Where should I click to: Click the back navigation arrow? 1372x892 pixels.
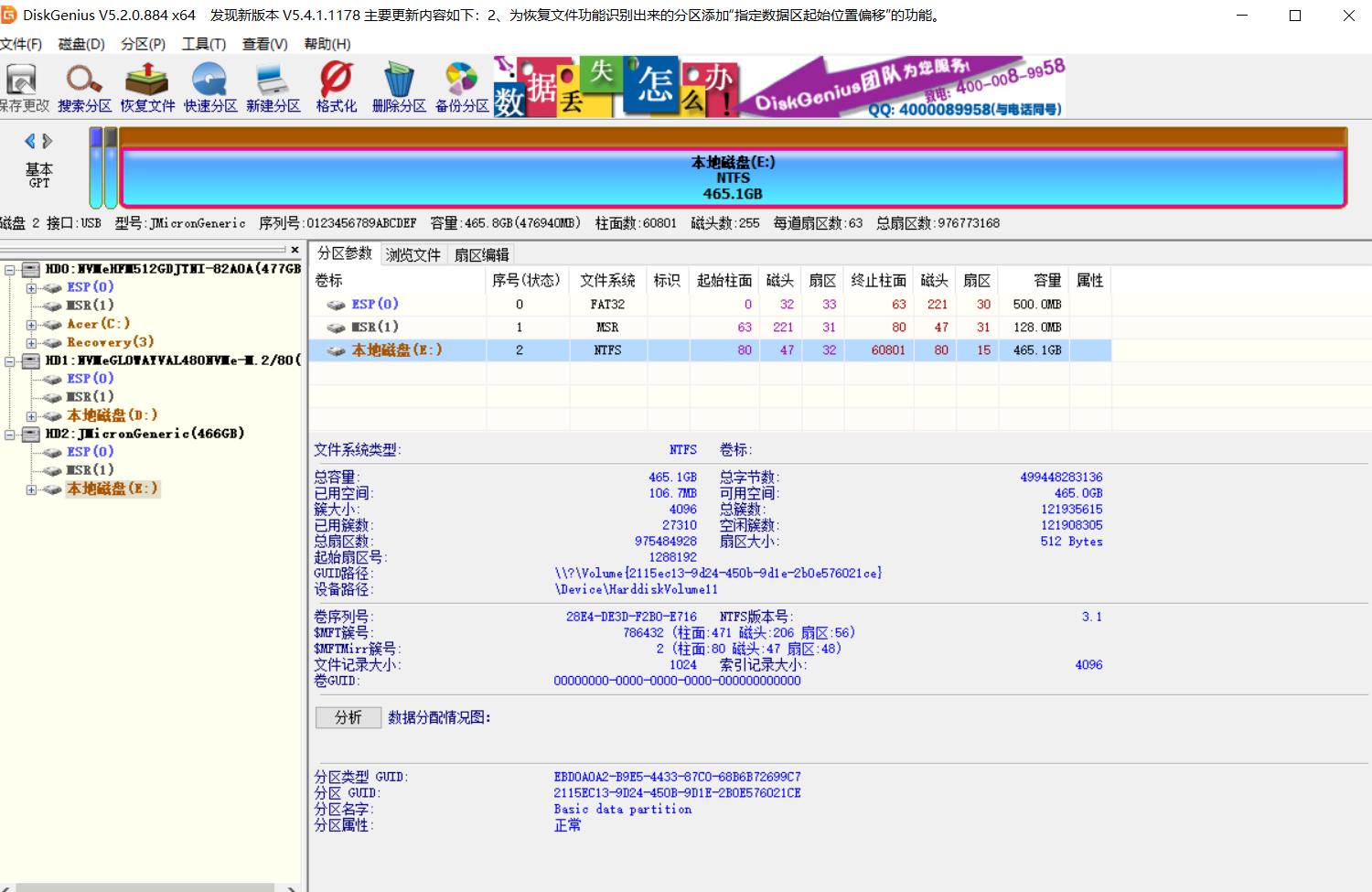(31, 140)
